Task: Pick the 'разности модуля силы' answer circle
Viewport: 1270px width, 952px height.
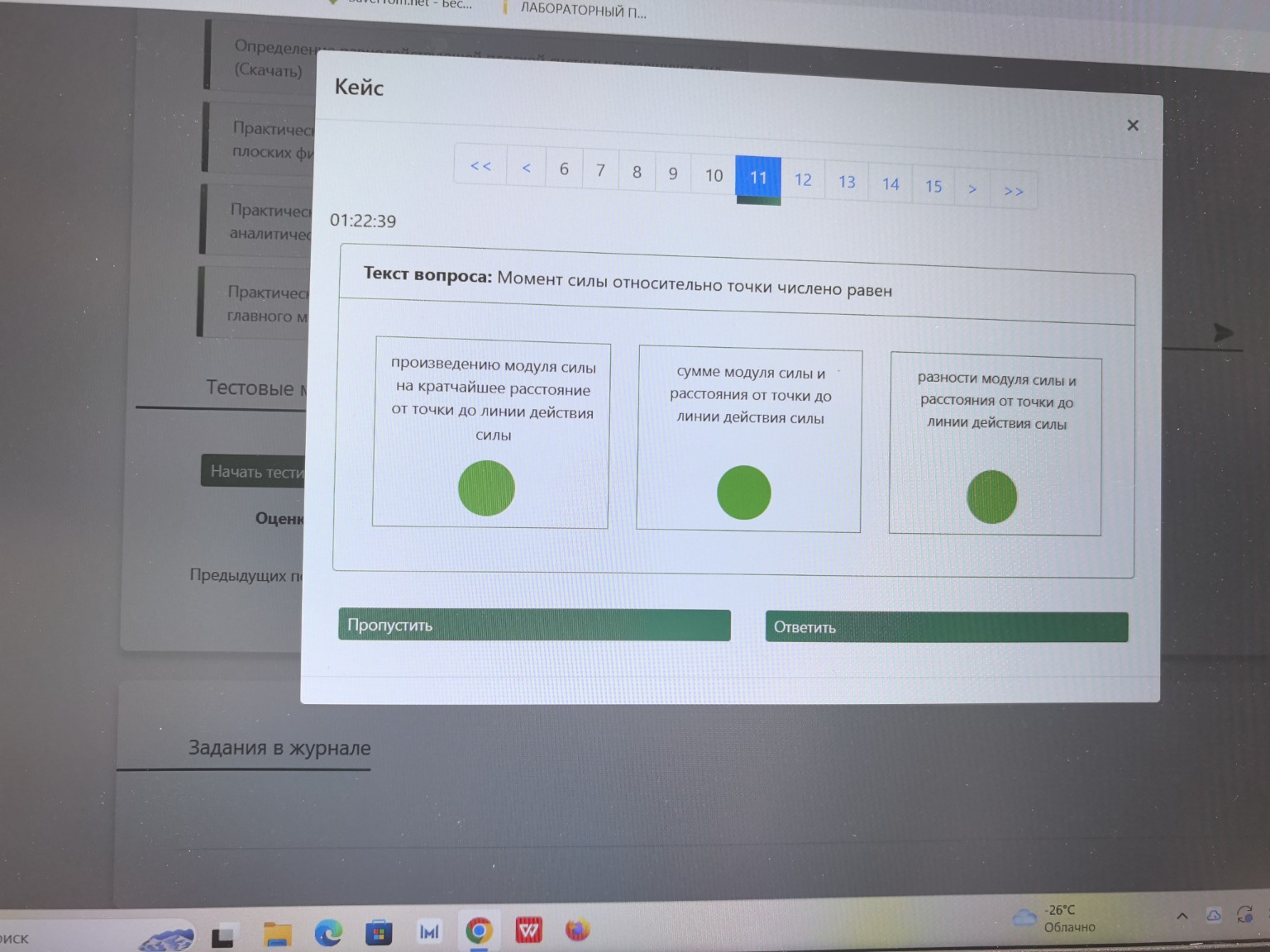Action: coord(991,497)
